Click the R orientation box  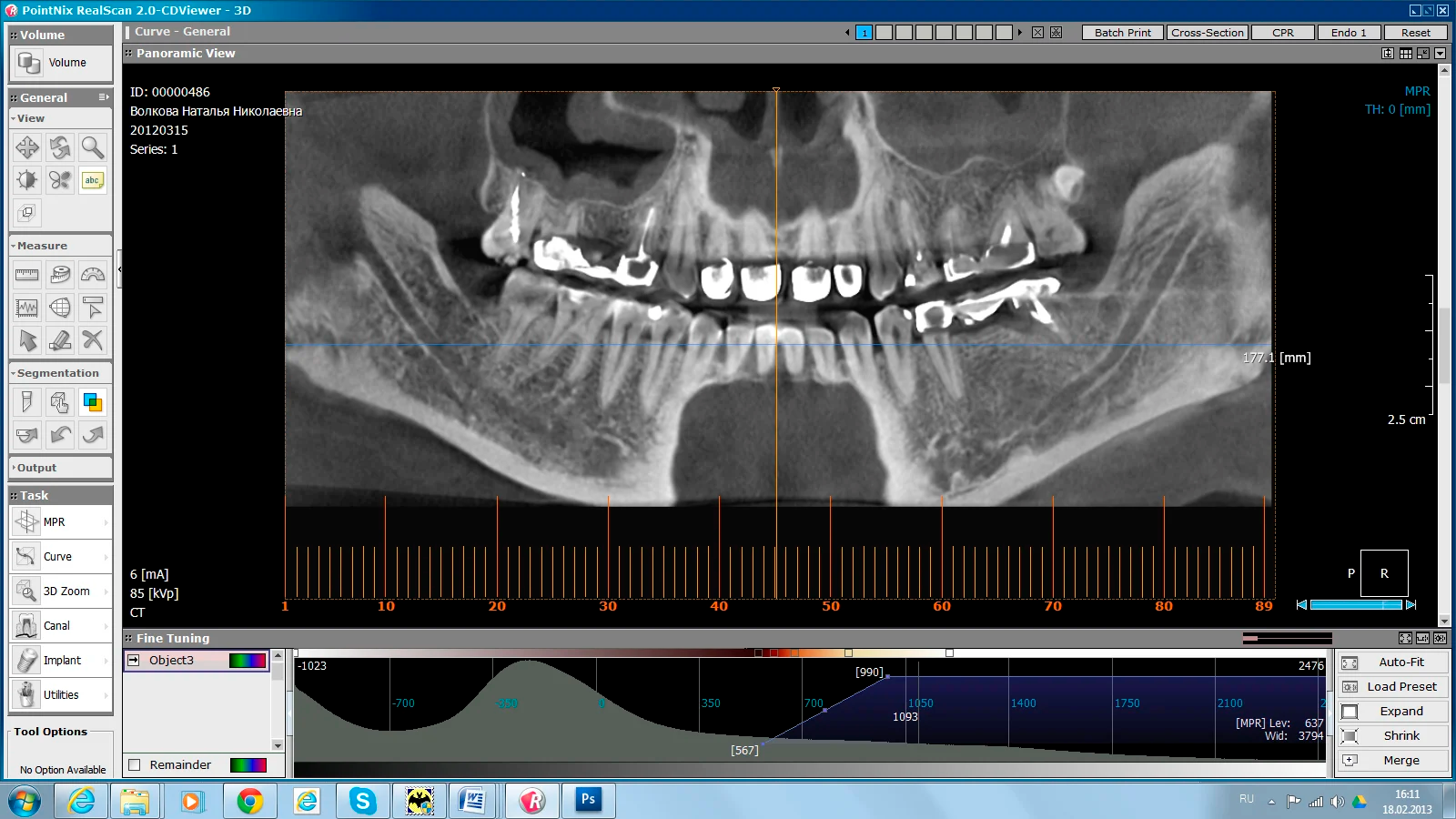[x=1384, y=573]
